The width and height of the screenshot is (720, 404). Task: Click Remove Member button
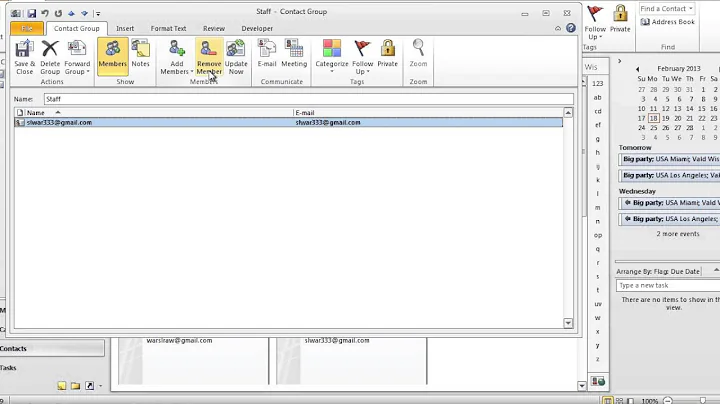coord(209,57)
